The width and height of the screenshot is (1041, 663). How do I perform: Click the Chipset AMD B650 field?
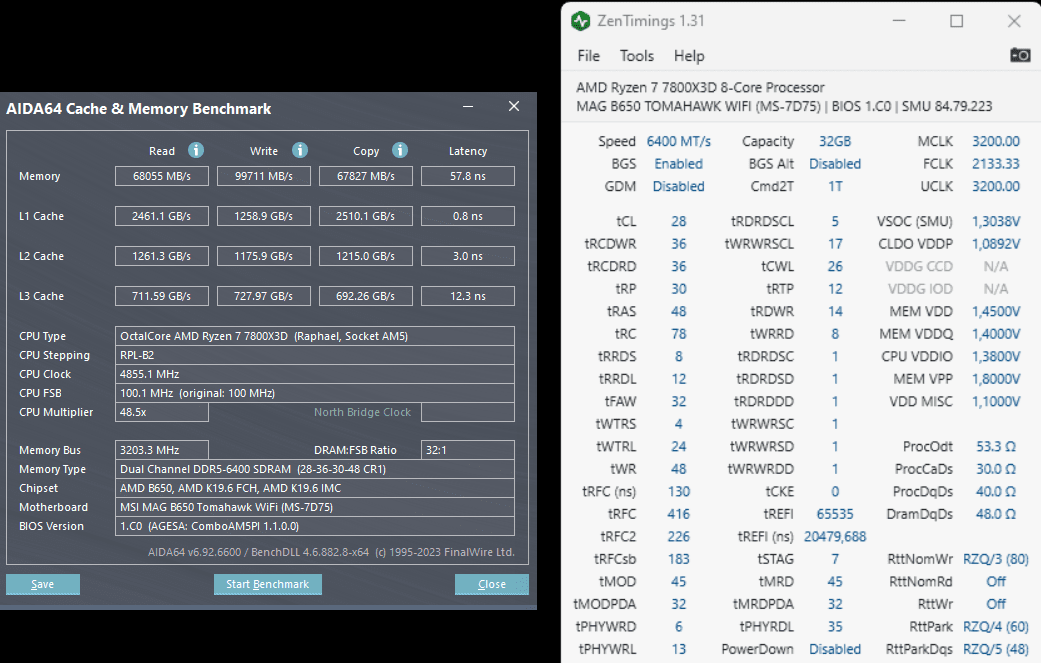[x=315, y=488]
